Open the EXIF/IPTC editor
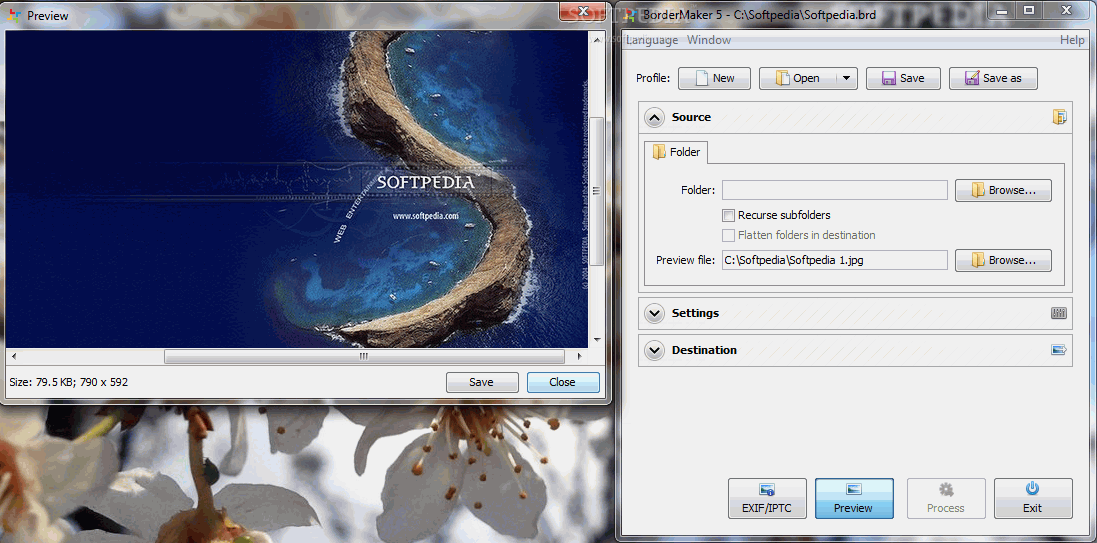 (x=767, y=498)
